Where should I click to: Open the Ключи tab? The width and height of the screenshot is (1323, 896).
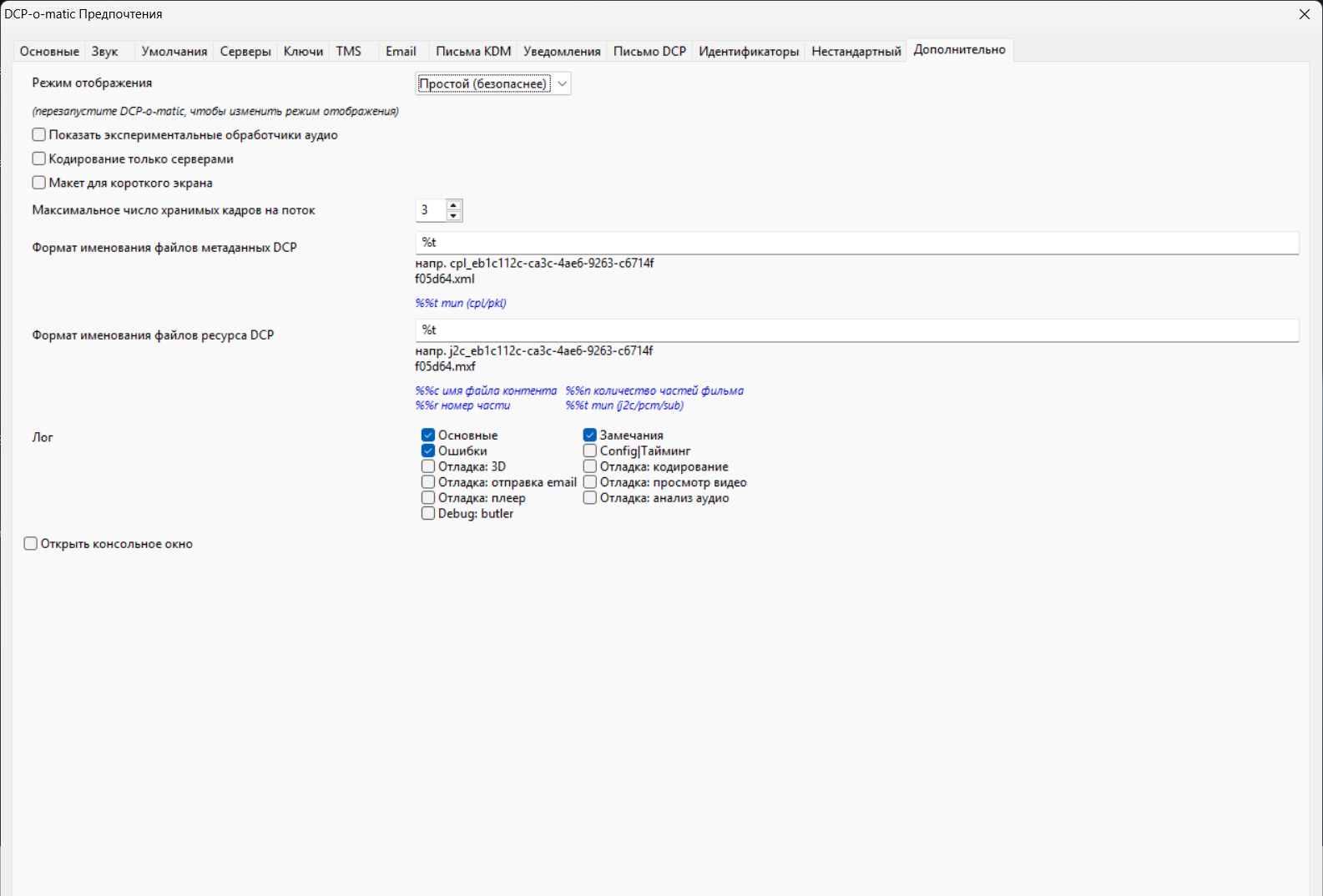pyautogui.click(x=303, y=52)
